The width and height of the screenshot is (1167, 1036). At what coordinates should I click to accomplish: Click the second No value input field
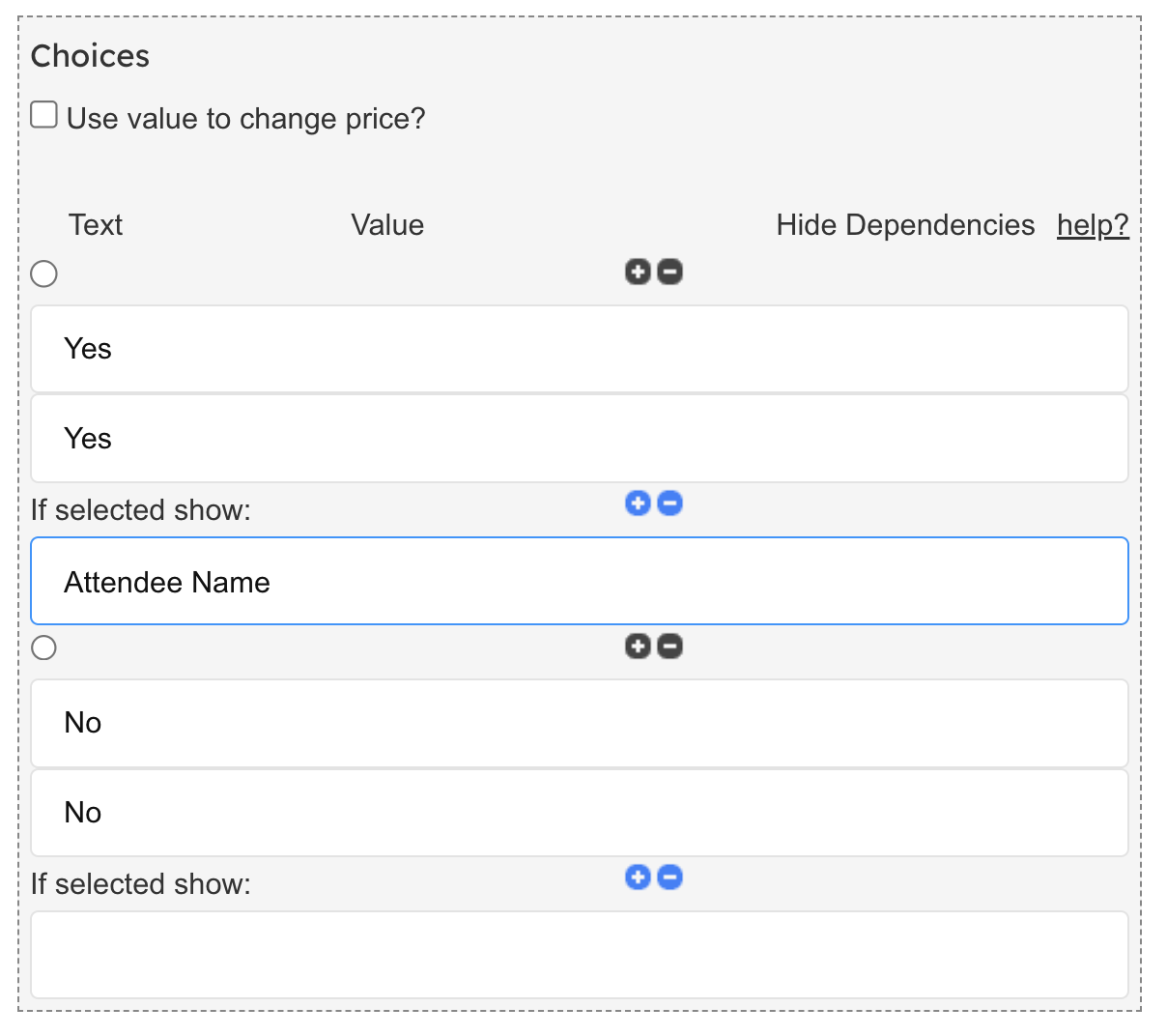(x=580, y=813)
